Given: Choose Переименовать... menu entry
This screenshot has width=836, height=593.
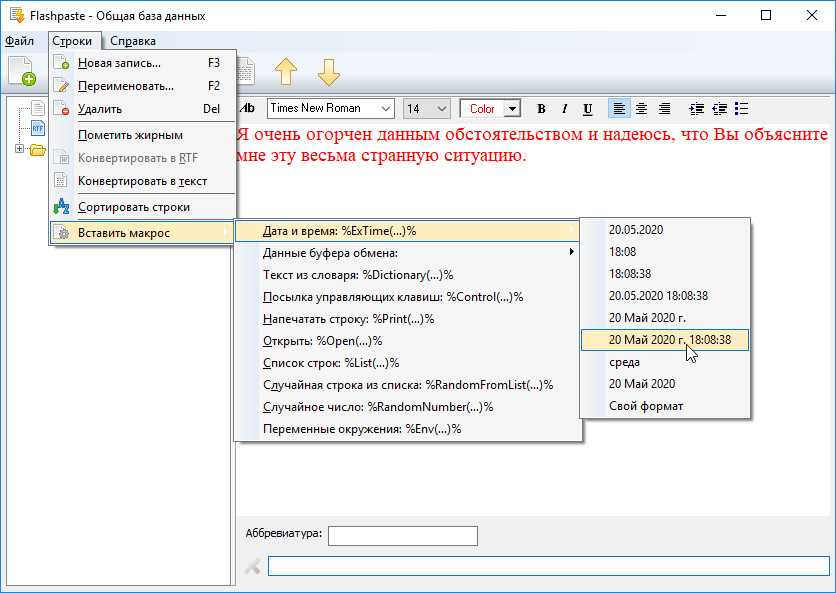Looking at the screenshot, I should point(142,86).
